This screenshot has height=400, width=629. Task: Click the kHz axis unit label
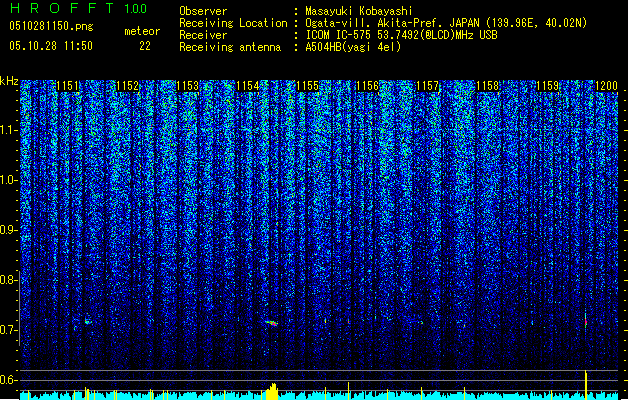(9, 81)
